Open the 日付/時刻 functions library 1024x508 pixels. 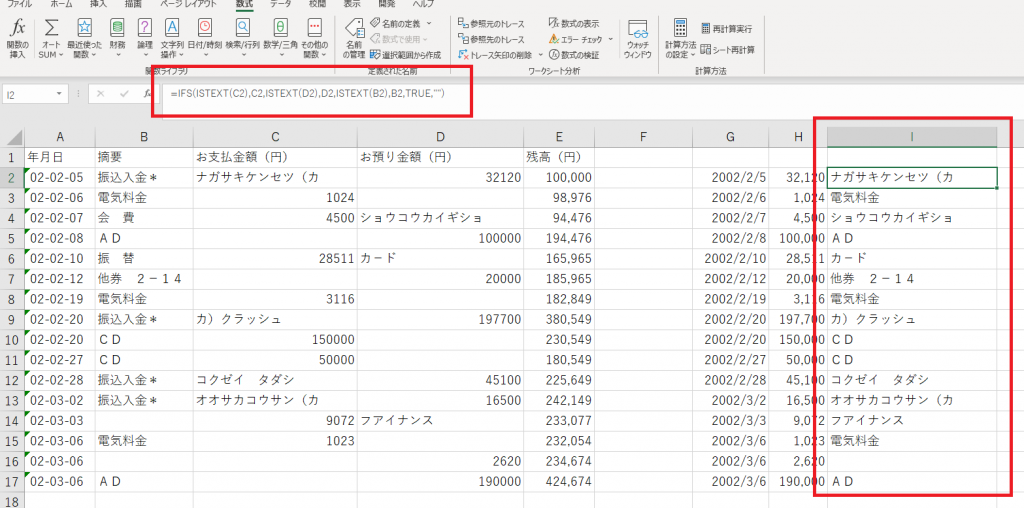[205, 37]
